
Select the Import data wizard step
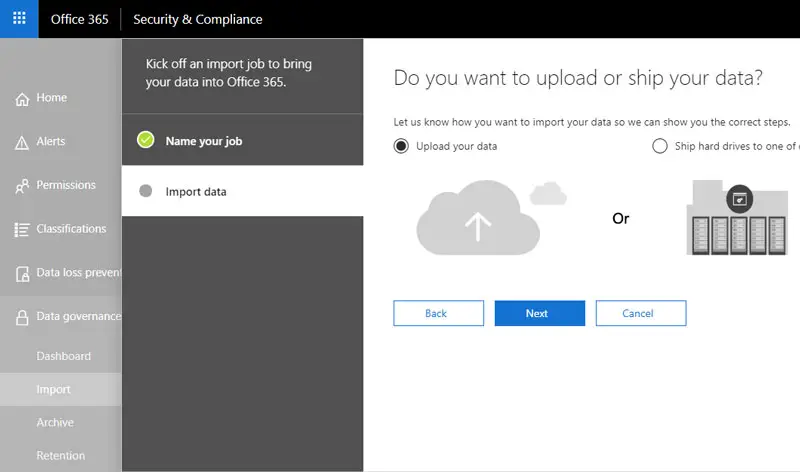tap(196, 191)
